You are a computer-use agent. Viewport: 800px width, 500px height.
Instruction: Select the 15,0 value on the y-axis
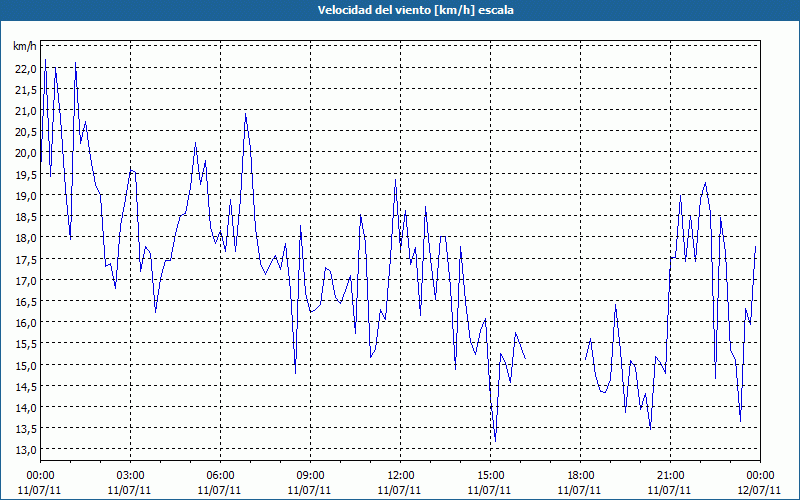26,365
